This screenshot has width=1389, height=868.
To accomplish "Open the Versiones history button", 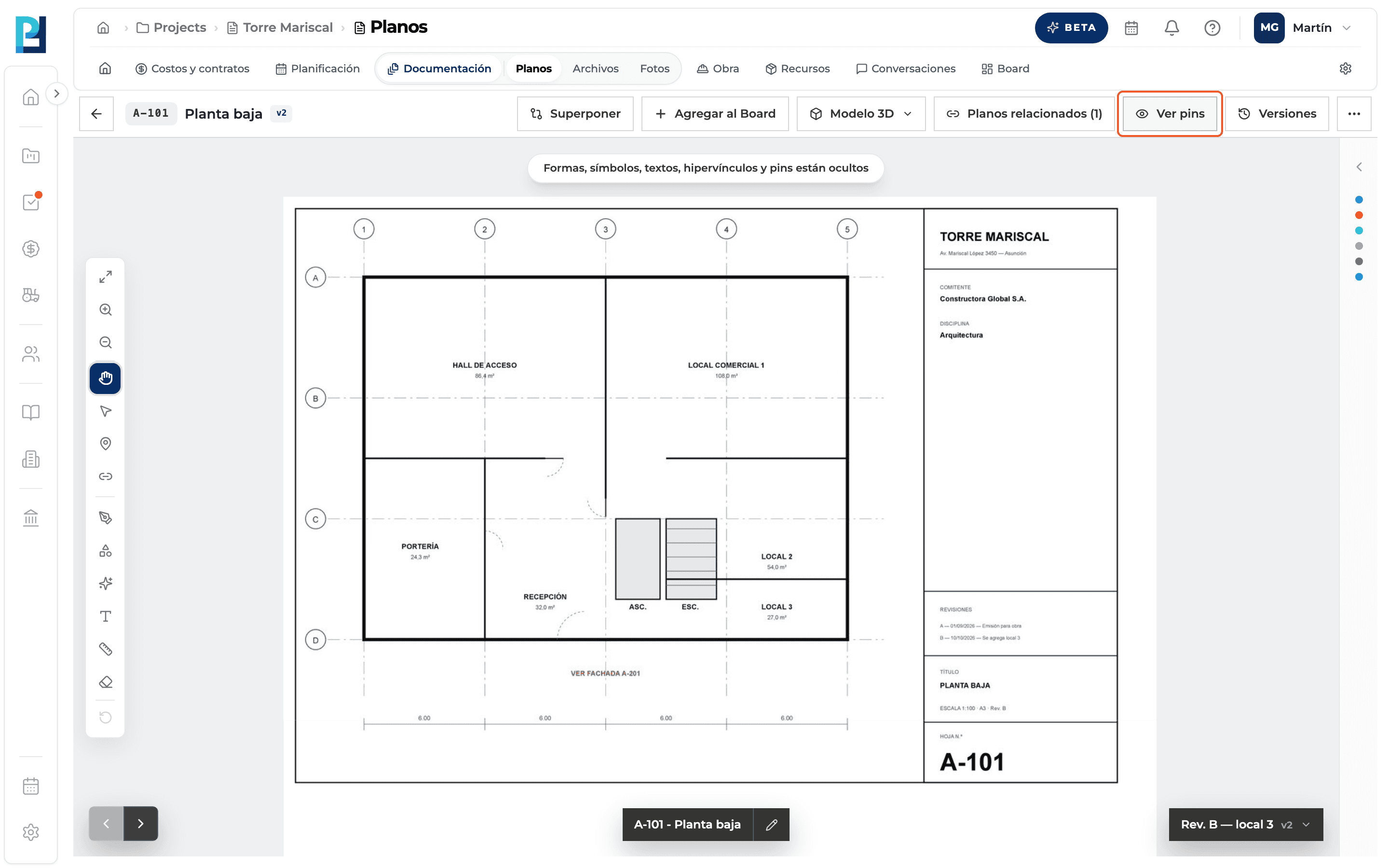I will click(1277, 114).
